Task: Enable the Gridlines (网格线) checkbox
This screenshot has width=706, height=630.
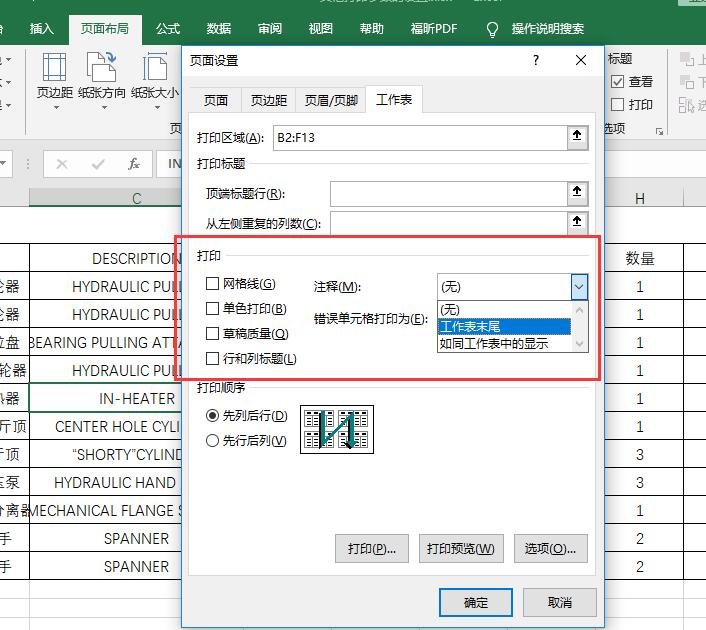Action: click(212, 285)
